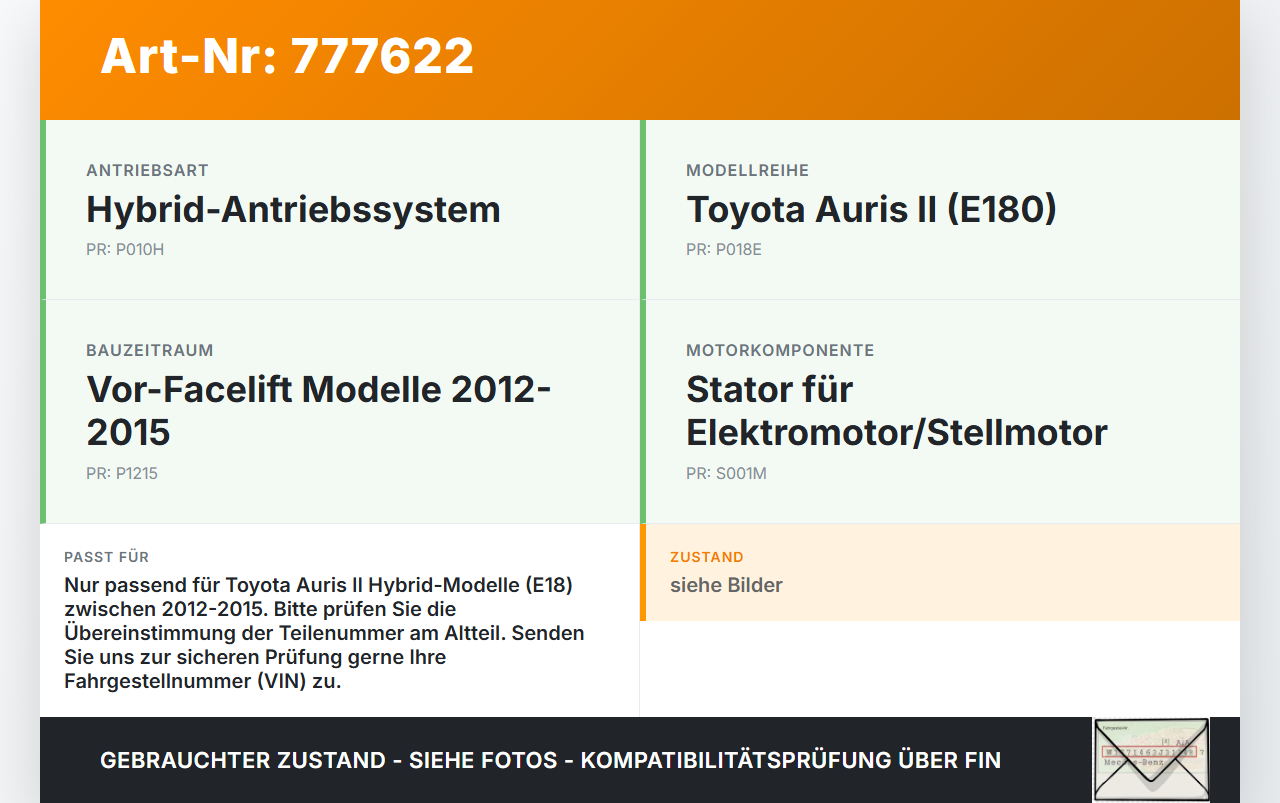Select the PR: P1215 code

pyautogui.click(x=122, y=473)
